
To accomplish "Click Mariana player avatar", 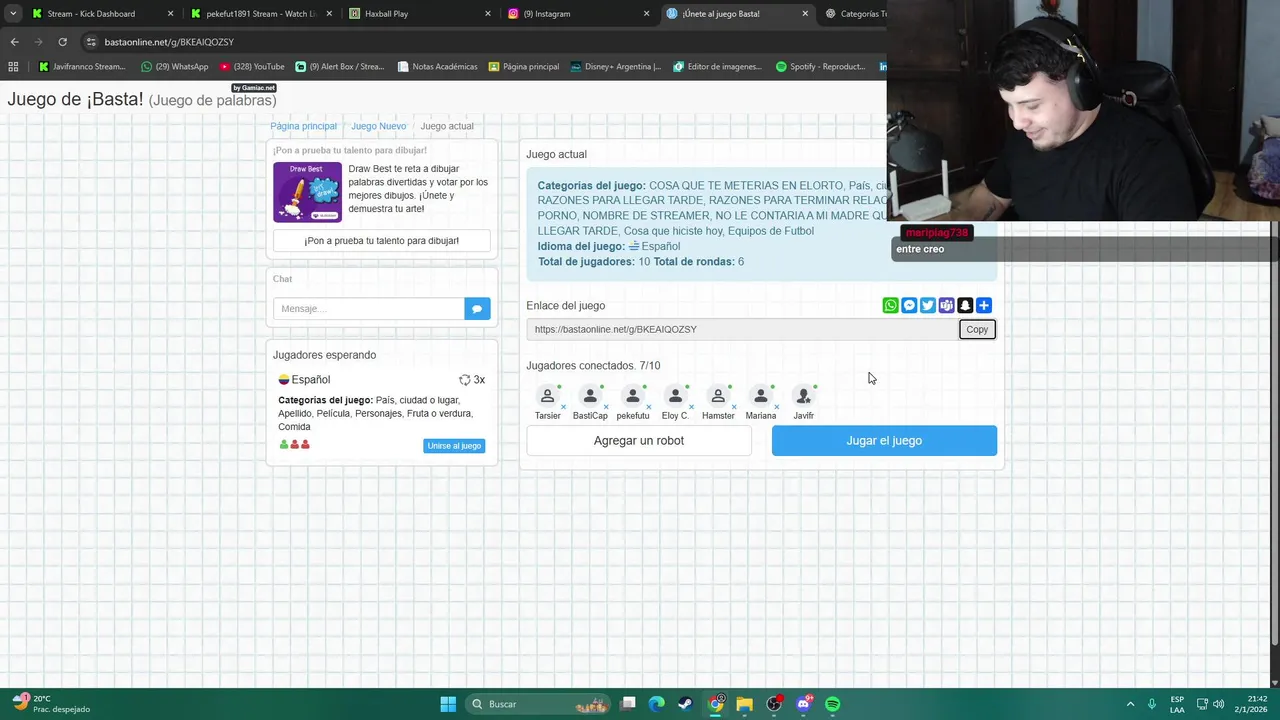I will (760, 396).
